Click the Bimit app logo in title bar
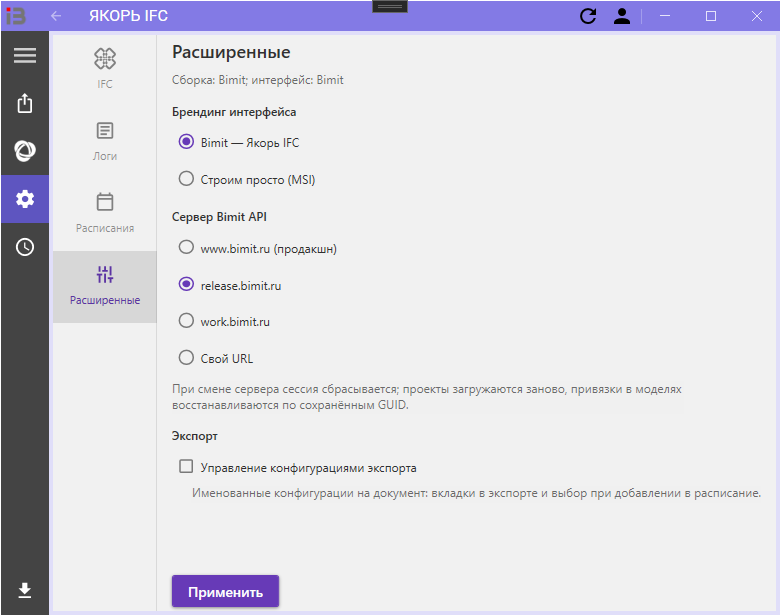The height and width of the screenshot is (616, 781). click(x=16, y=16)
